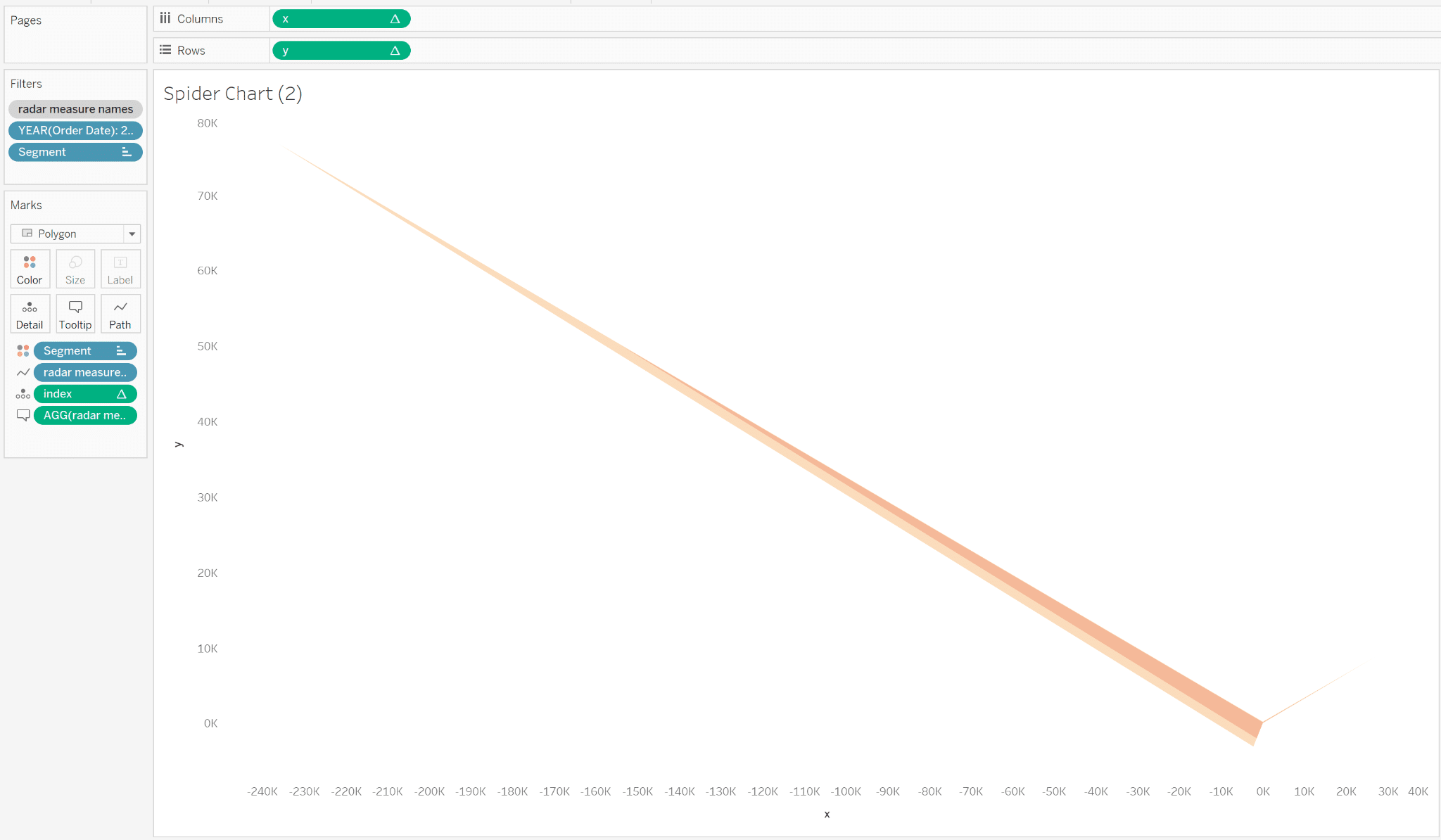Click the AGG radar measure tooltip pill
The width and height of the screenshot is (1441, 840).
(85, 415)
